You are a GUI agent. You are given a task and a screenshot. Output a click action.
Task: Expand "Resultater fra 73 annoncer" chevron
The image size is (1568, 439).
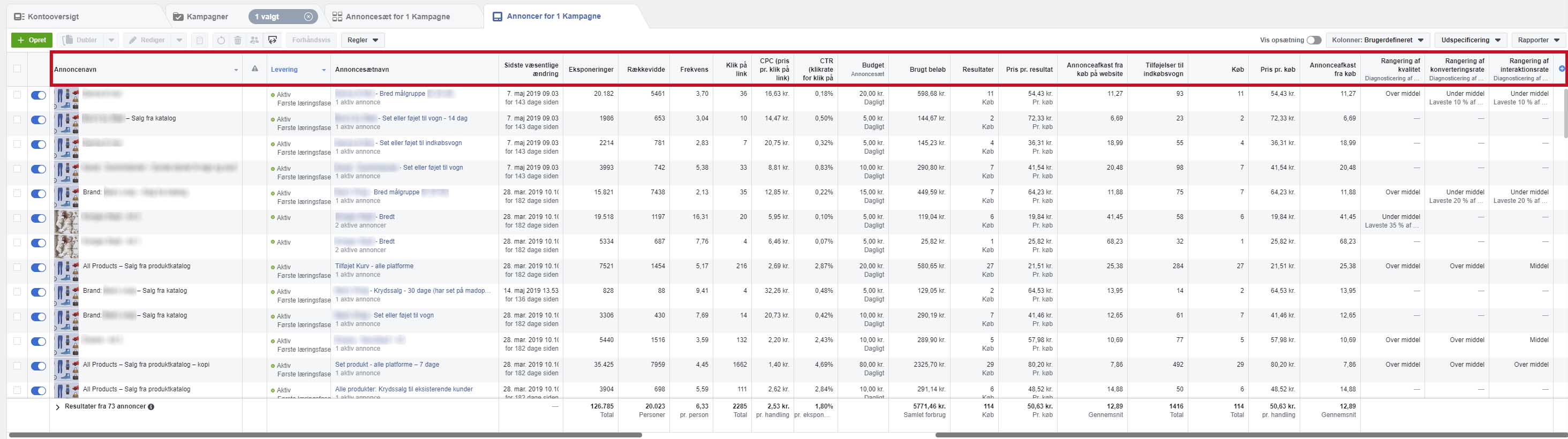coord(58,407)
